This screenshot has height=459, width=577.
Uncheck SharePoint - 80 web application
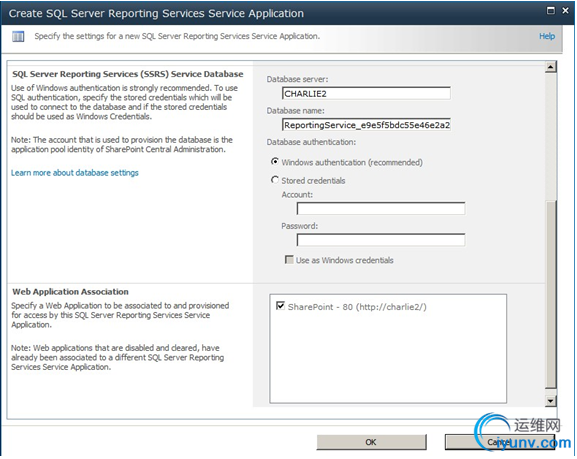(280, 306)
